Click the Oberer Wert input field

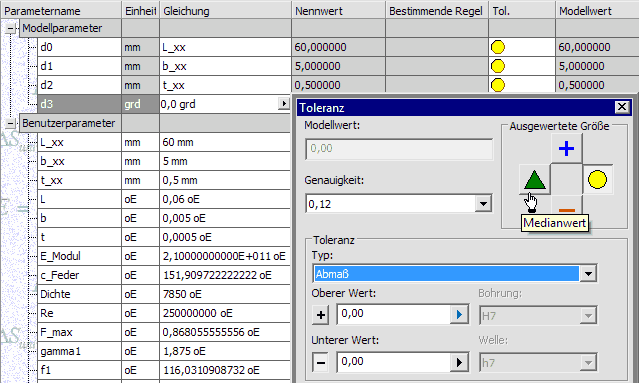(394, 315)
